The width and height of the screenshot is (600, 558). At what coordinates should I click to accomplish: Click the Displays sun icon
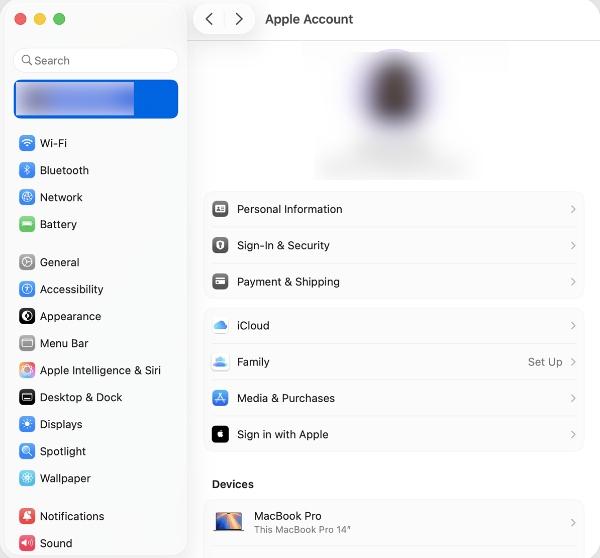[27, 424]
